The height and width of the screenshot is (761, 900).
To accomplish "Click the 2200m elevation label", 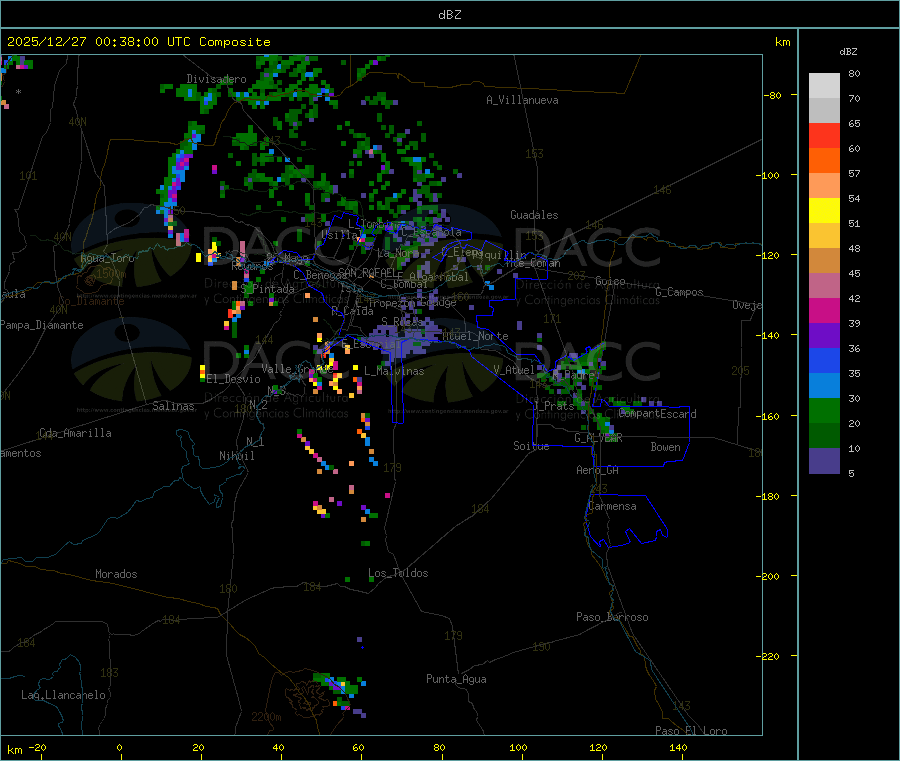I will (x=266, y=717).
